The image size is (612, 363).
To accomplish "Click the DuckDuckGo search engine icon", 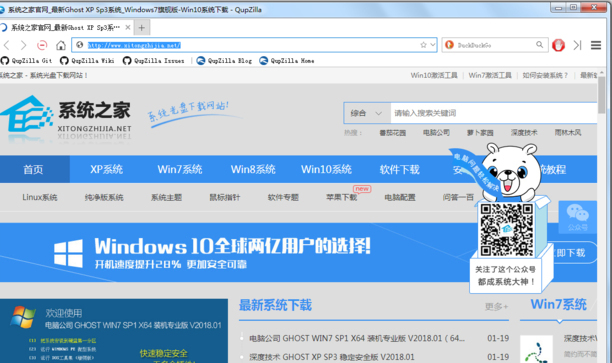I will tap(450, 45).
